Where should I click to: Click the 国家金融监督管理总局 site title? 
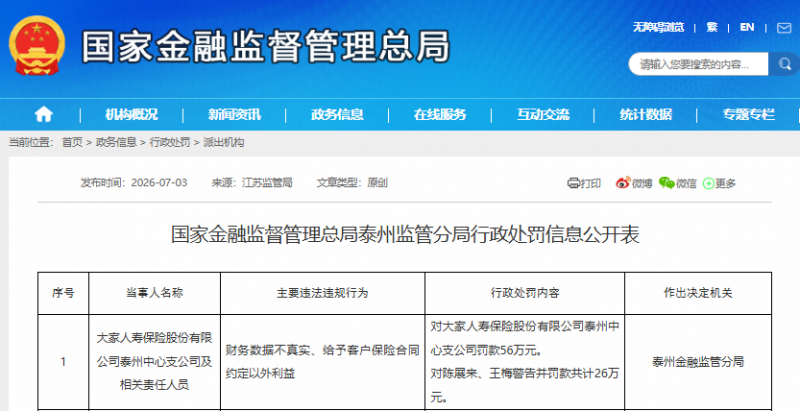(x=265, y=47)
